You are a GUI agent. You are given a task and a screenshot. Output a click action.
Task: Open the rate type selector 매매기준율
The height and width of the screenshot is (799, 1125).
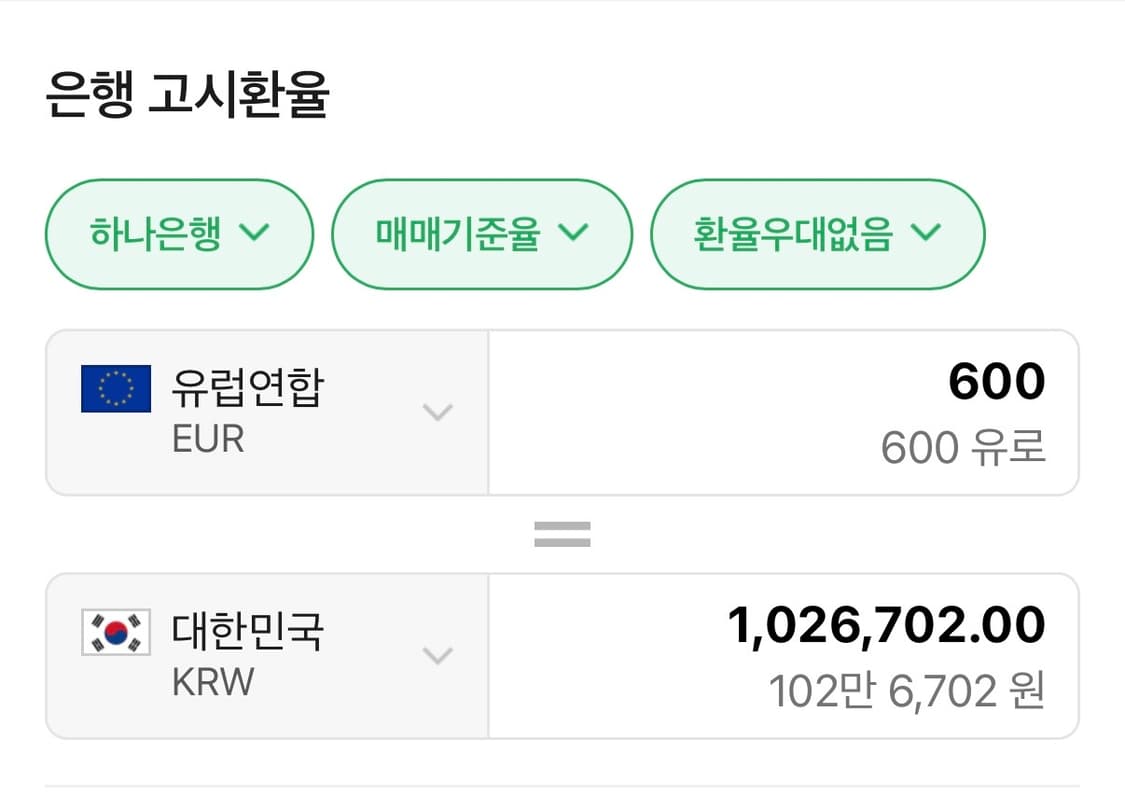coord(482,234)
